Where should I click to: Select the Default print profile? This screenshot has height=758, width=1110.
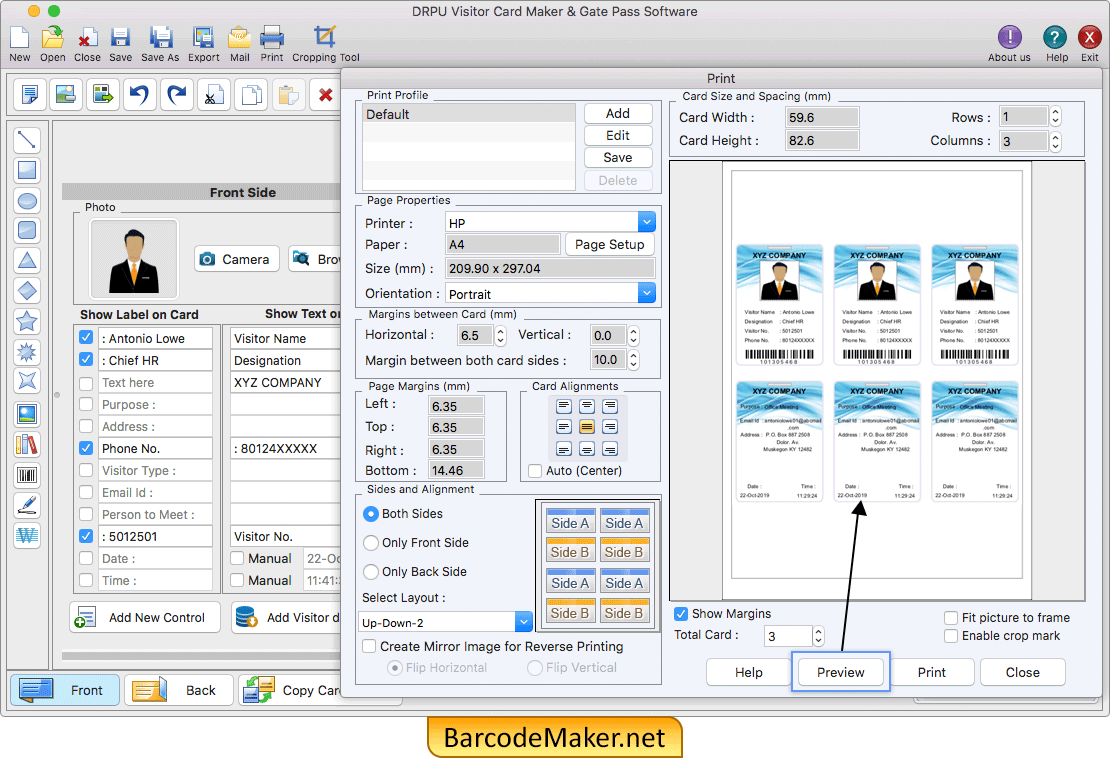pyautogui.click(x=469, y=114)
